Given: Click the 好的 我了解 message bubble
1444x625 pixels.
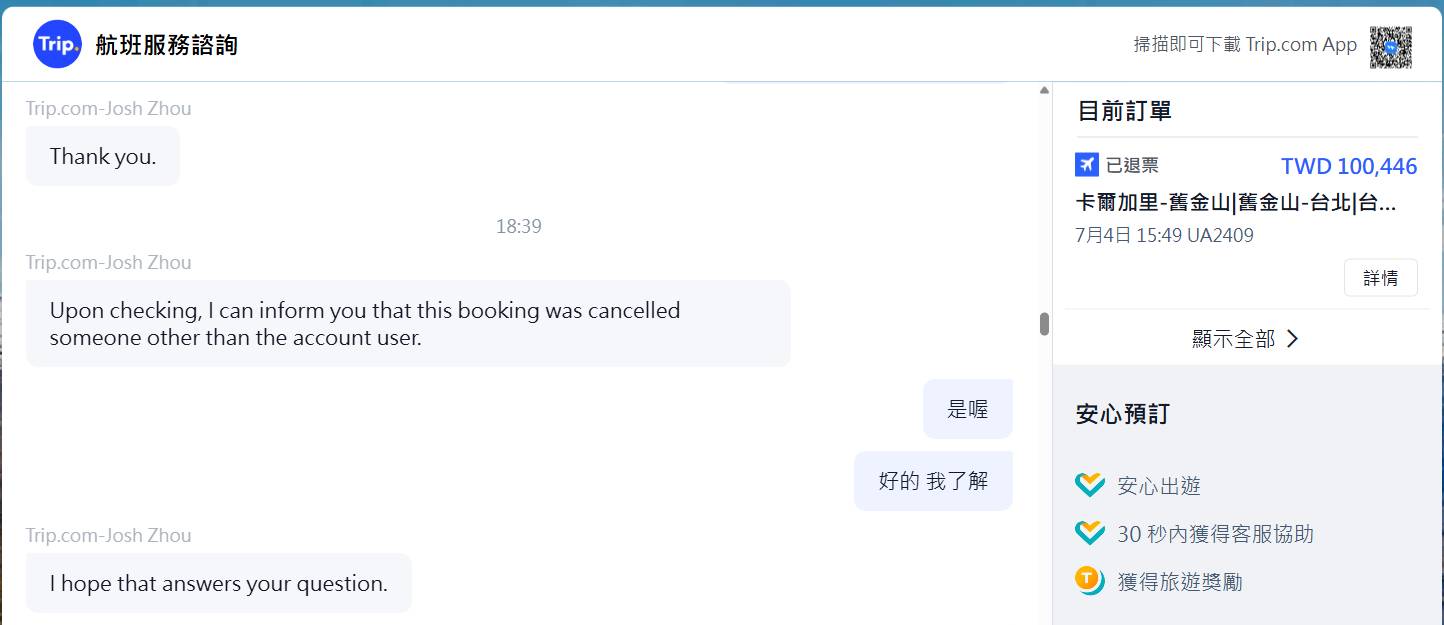Looking at the screenshot, I should point(933,481).
